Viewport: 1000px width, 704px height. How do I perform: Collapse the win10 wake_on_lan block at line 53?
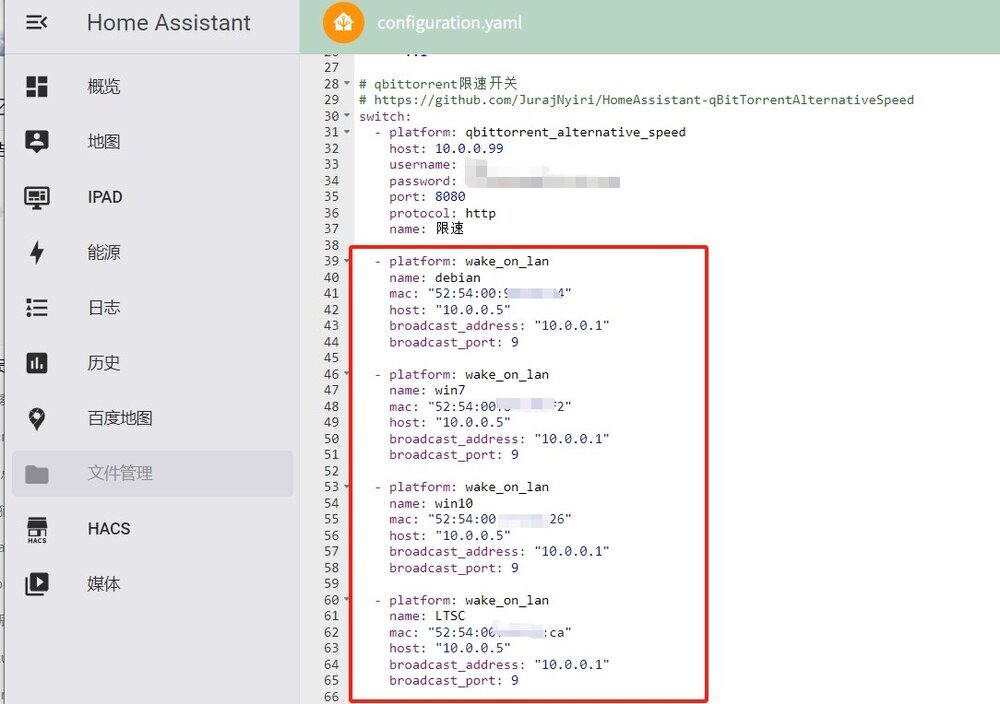pos(347,487)
